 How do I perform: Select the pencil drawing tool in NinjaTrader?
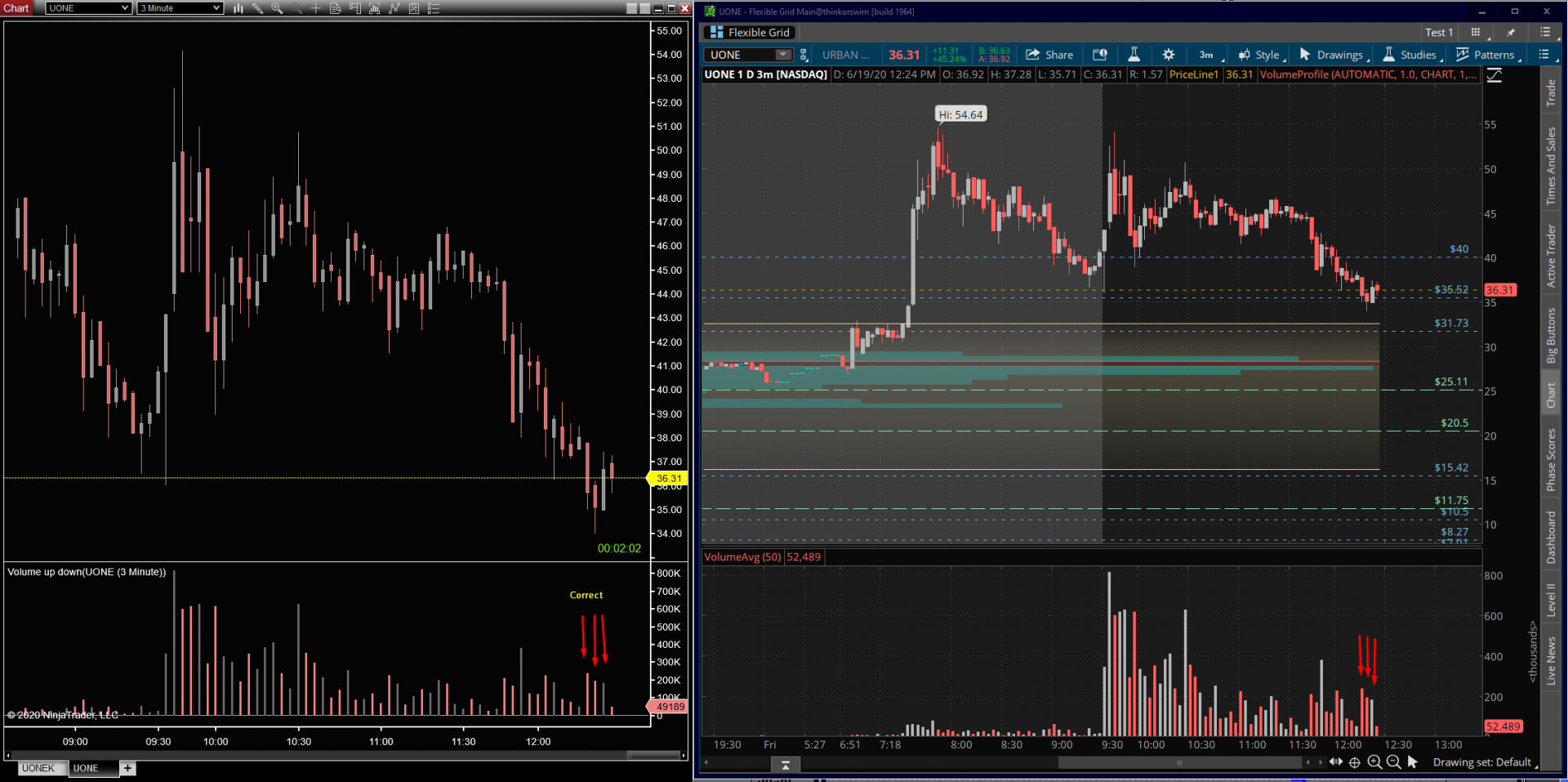point(257,8)
